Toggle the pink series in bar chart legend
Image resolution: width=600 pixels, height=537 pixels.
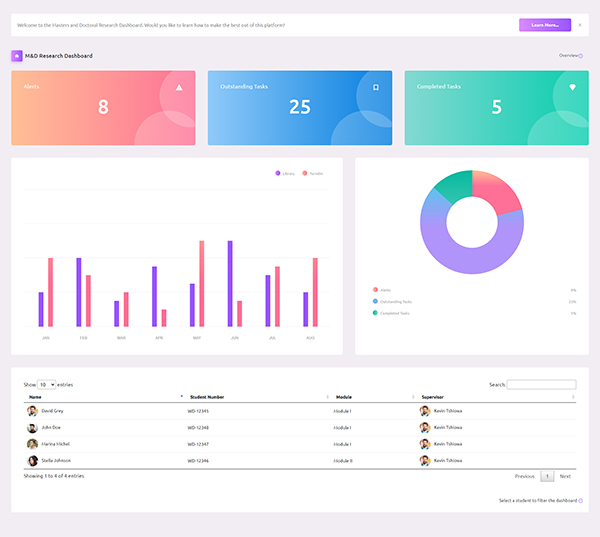312,174
